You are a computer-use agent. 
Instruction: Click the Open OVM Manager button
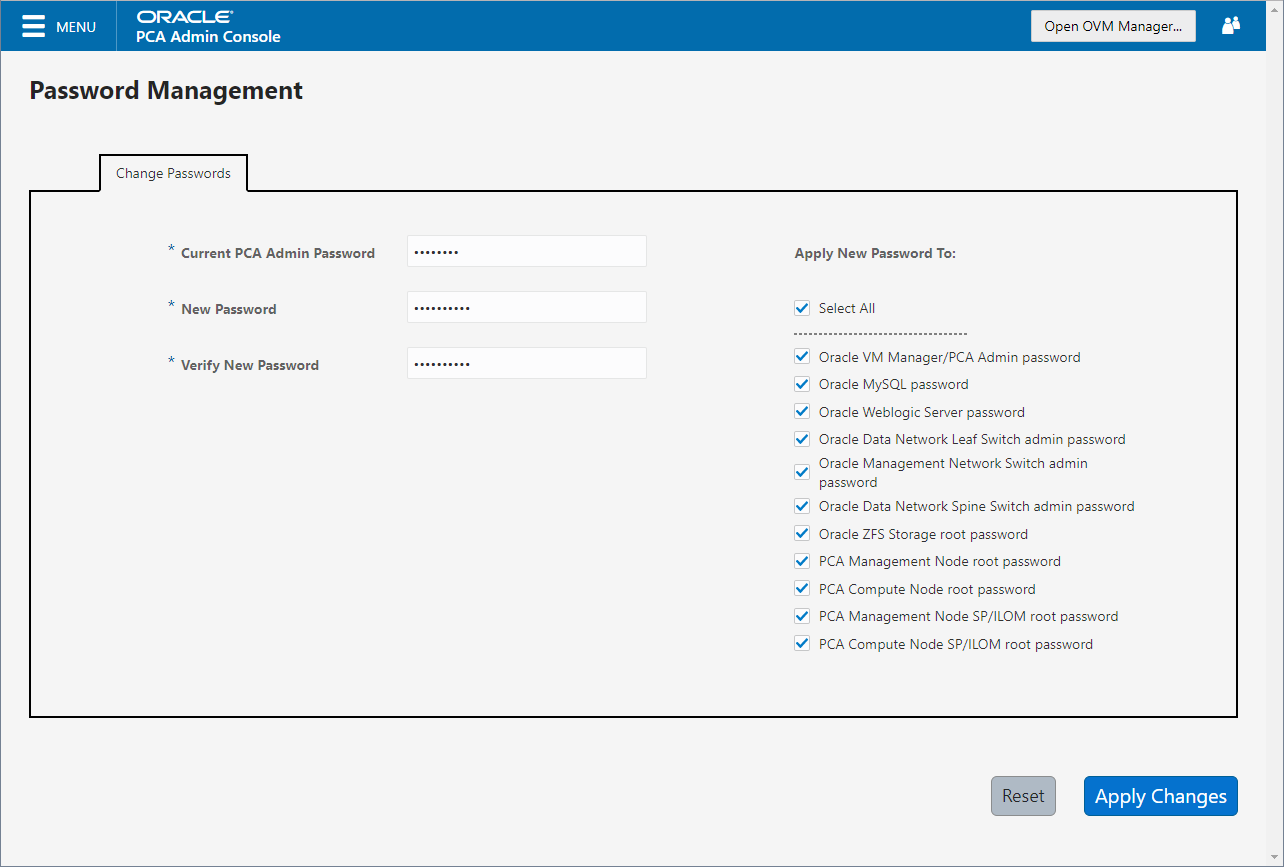point(1113,25)
